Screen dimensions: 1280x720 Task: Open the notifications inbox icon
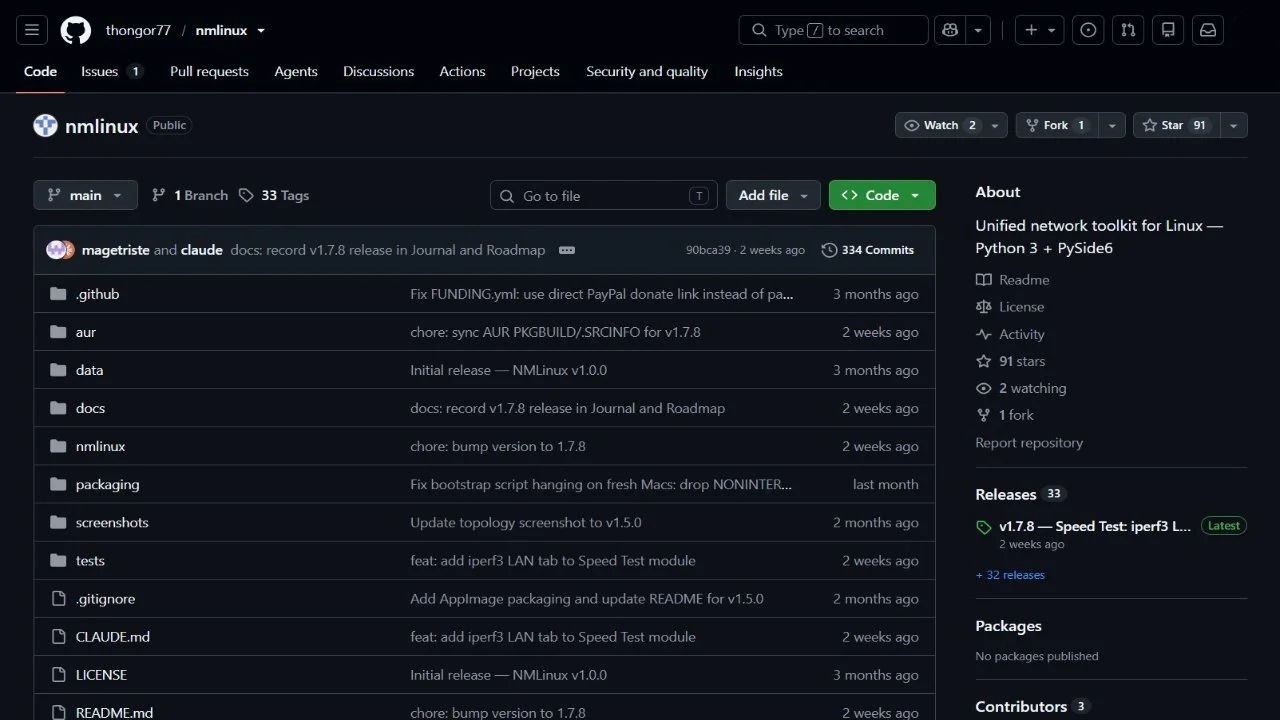pos(1208,30)
